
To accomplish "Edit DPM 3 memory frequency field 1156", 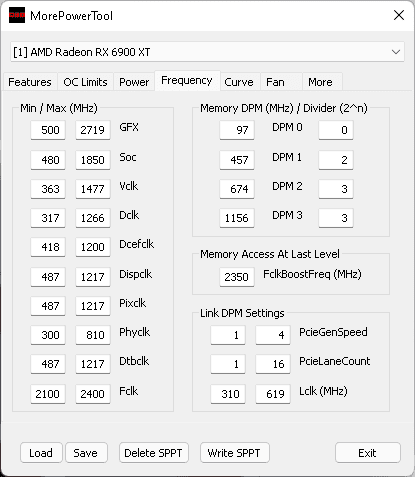I will point(237,218).
